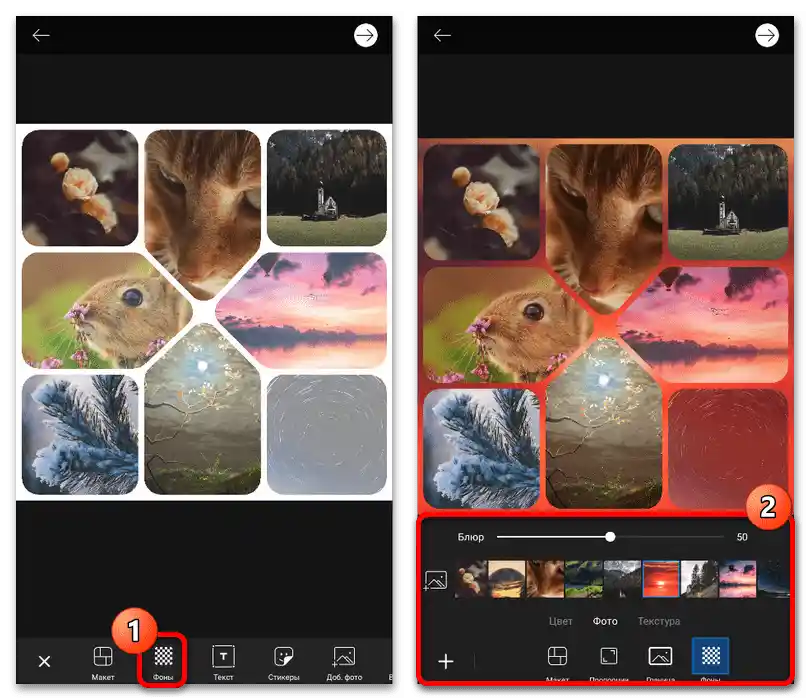Image resolution: width=810 pixels, height=700 pixels.
Task: Select green meadow thumbnail as background
Action: click(x=584, y=579)
